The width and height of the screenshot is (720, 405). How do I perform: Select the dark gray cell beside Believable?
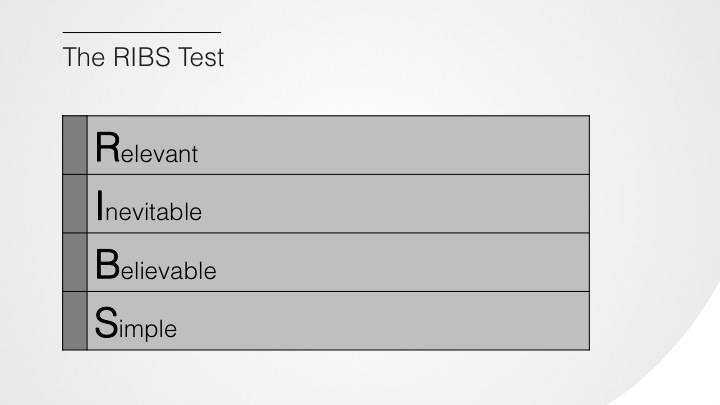coord(75,262)
